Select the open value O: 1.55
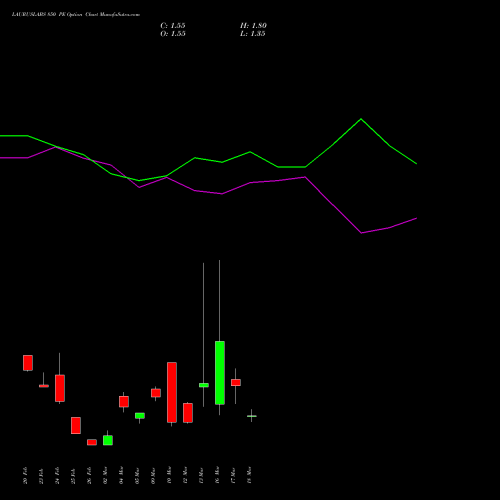 click(173, 34)
